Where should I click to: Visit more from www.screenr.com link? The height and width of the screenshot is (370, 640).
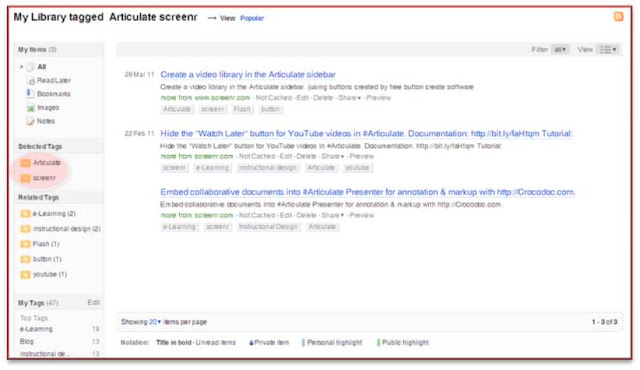pyautogui.click(x=205, y=98)
